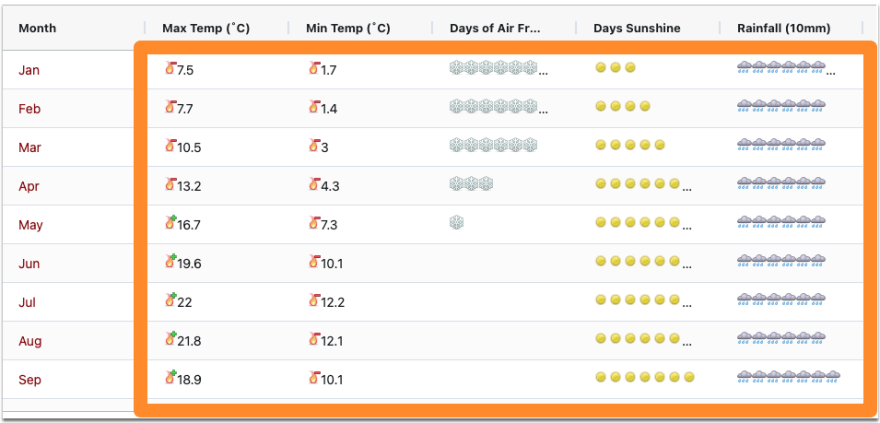Click the 1.4 Min Temp value for Feb

[329, 109]
